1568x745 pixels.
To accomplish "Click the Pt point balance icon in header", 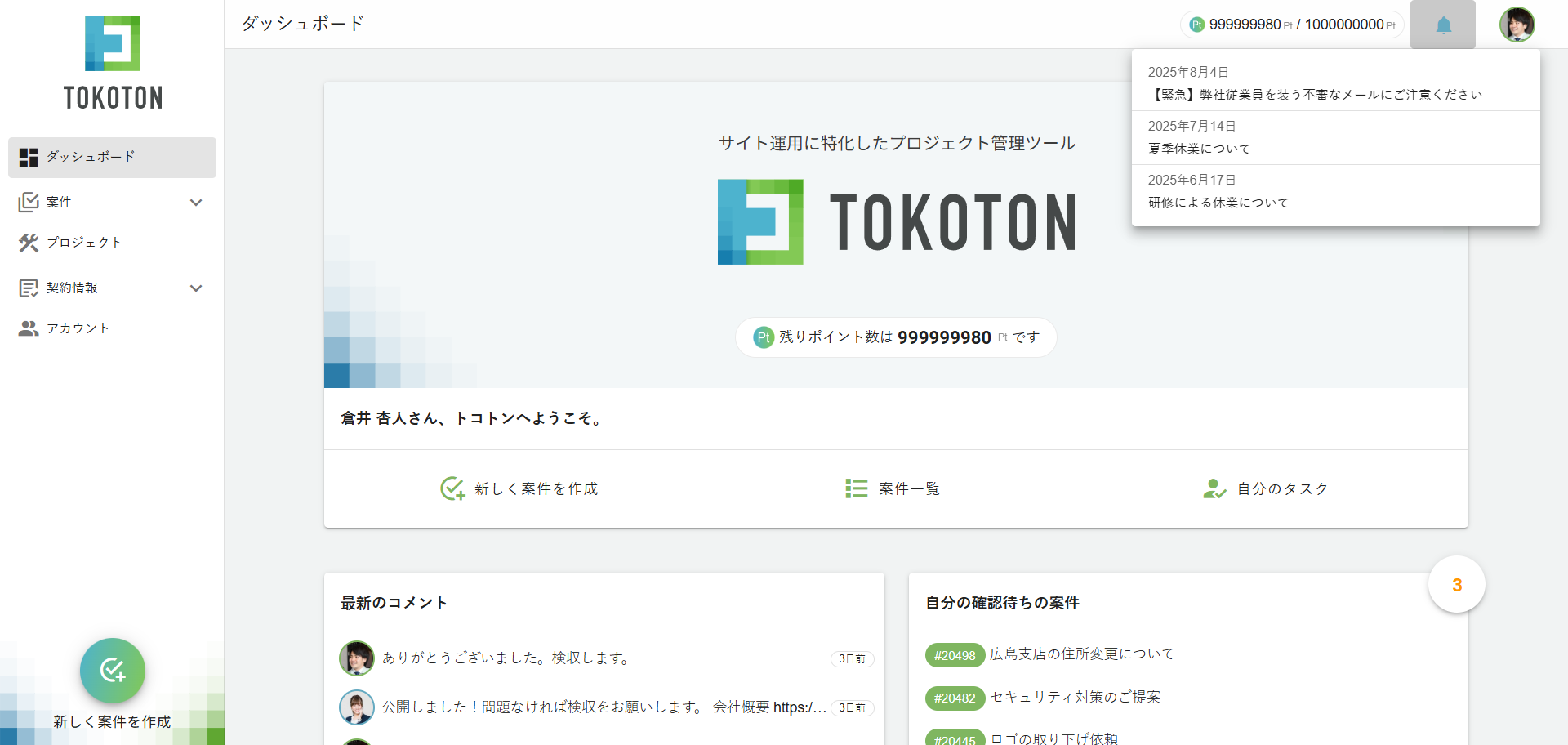I will coord(1197,25).
